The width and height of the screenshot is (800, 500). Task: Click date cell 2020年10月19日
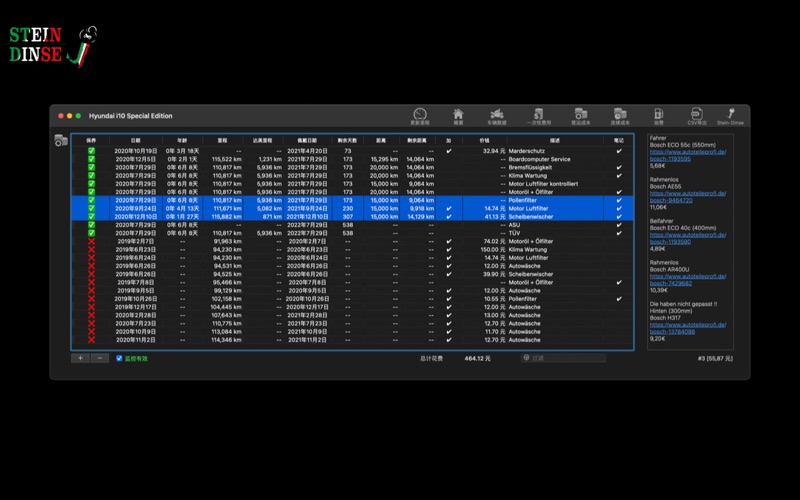[x=135, y=151]
